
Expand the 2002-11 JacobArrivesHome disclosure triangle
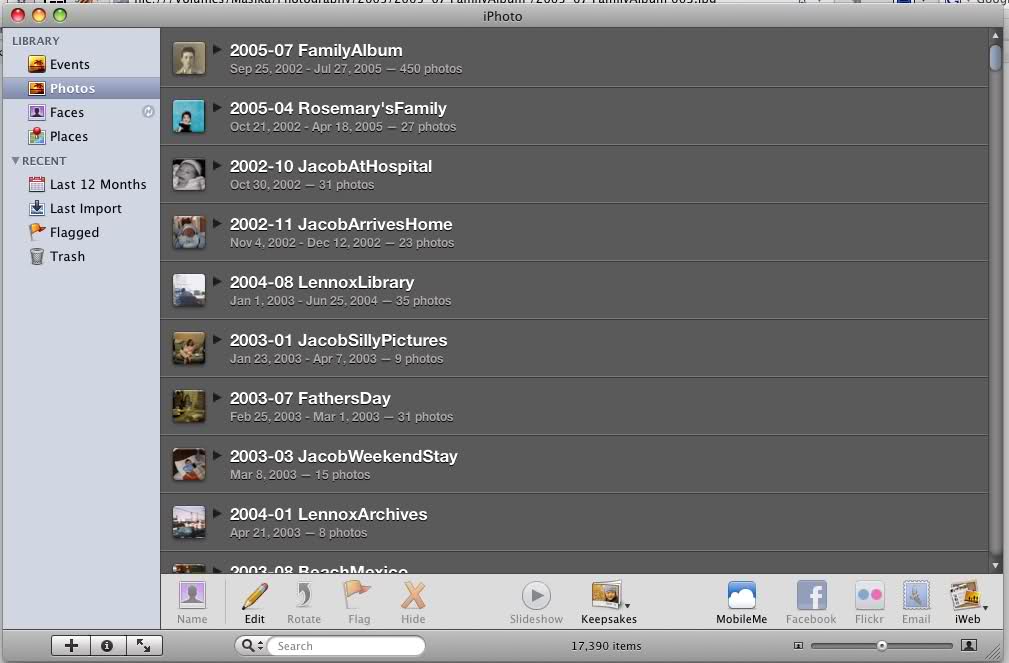point(217,223)
